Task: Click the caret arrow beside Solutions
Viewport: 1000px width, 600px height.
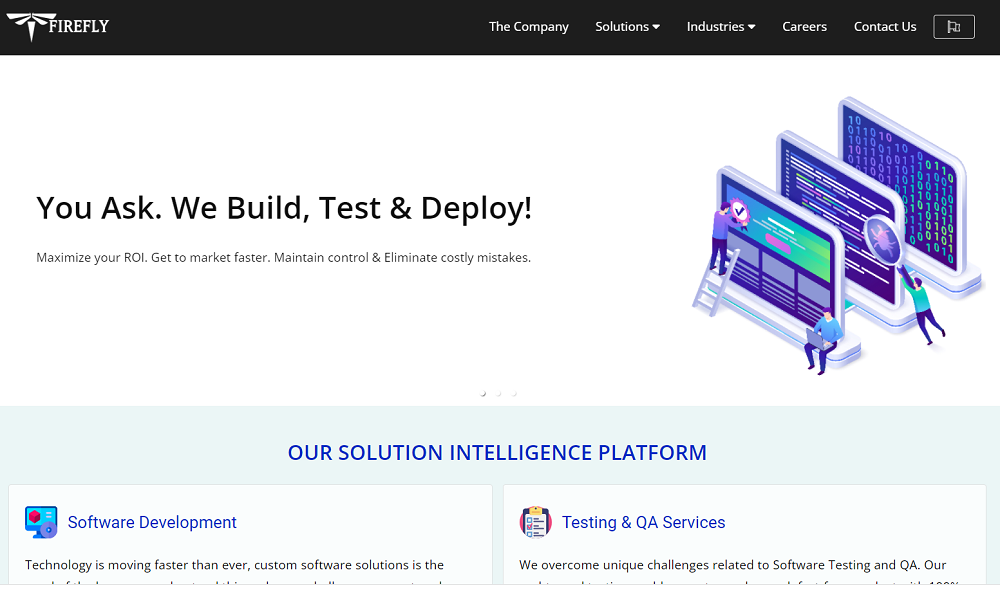Action: 656,27
